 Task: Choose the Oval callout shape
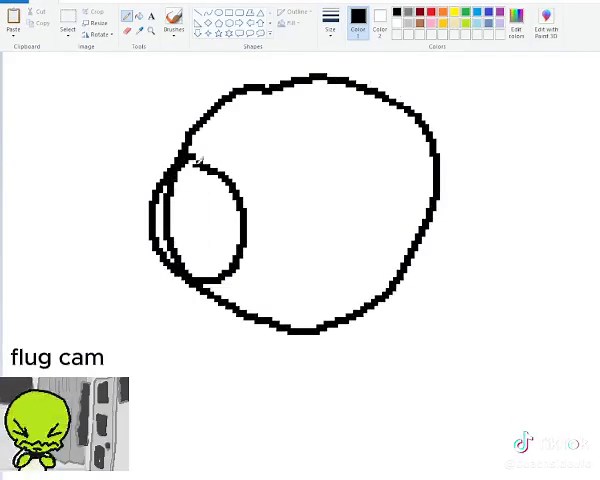click(250, 33)
